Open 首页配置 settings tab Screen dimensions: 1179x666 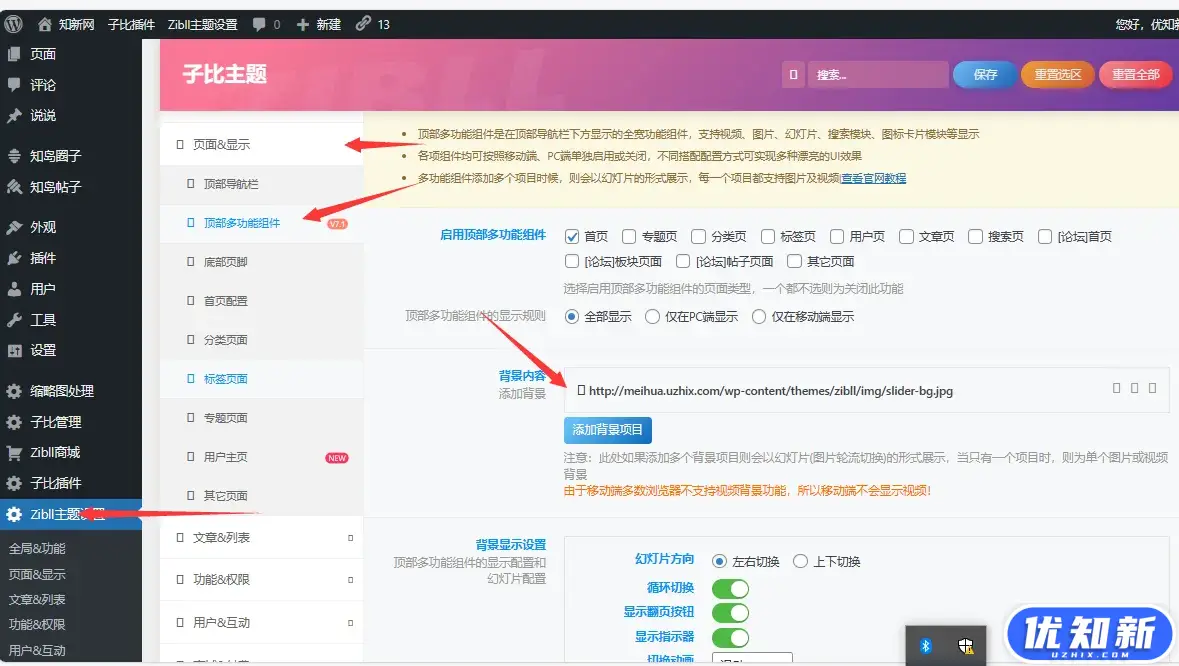point(225,301)
